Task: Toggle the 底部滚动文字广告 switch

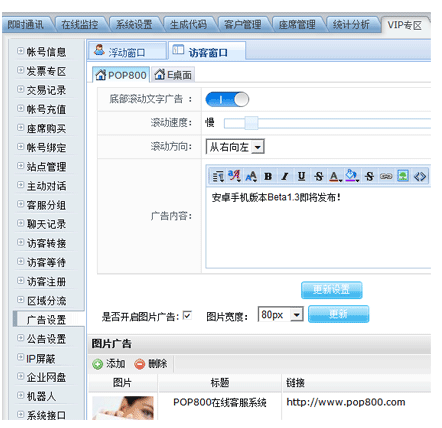Action: [227, 99]
